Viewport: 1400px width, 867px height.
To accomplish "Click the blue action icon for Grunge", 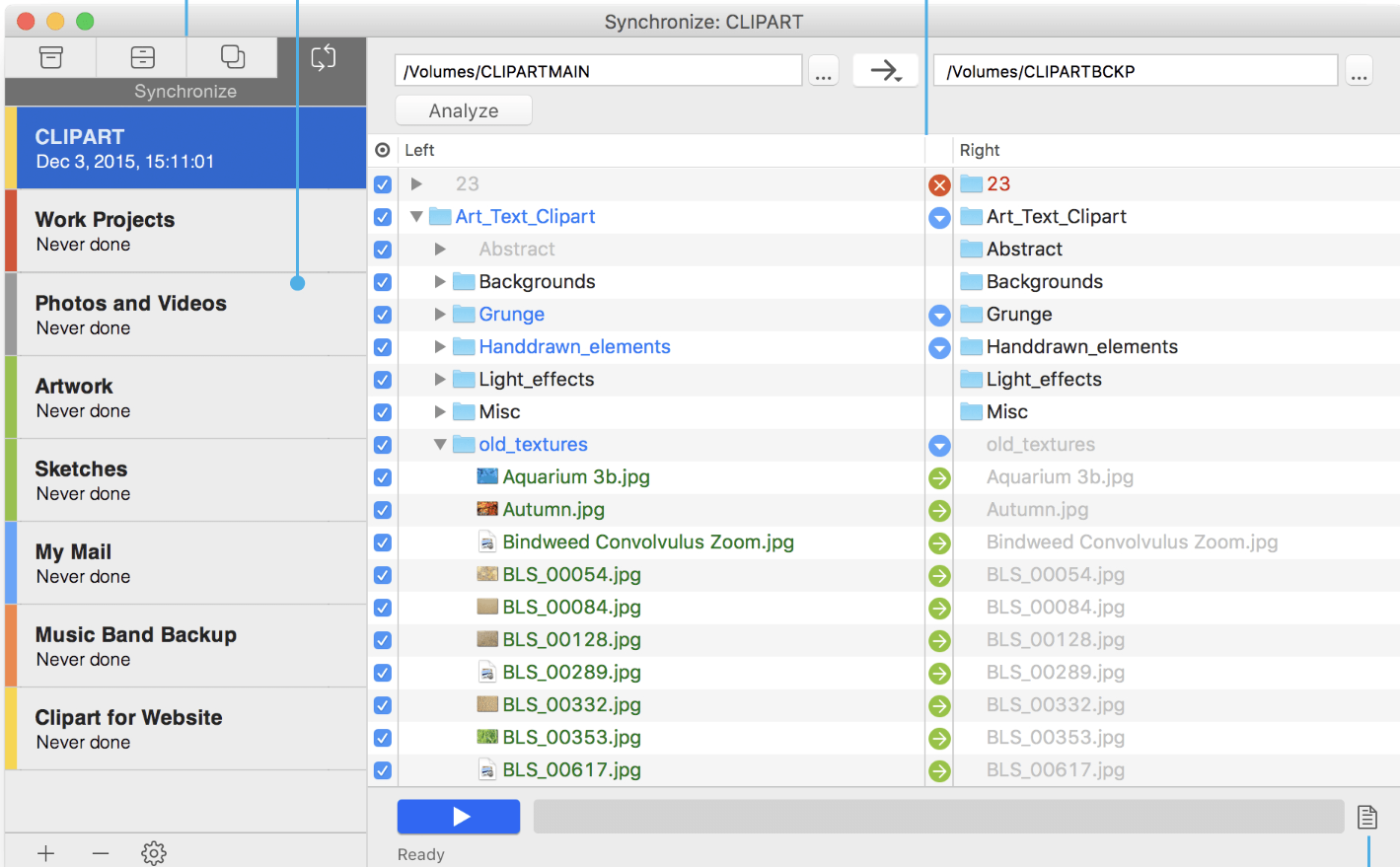I will click(x=939, y=316).
